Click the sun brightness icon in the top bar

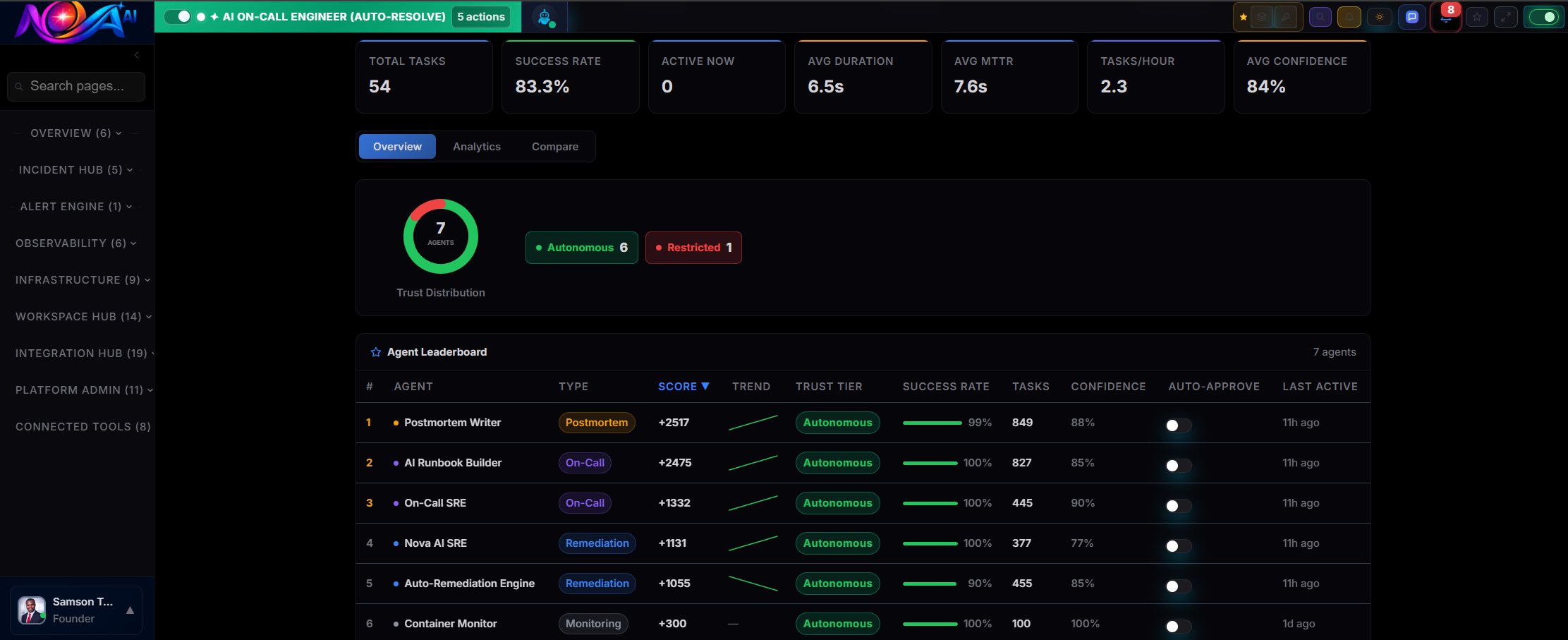[1380, 17]
